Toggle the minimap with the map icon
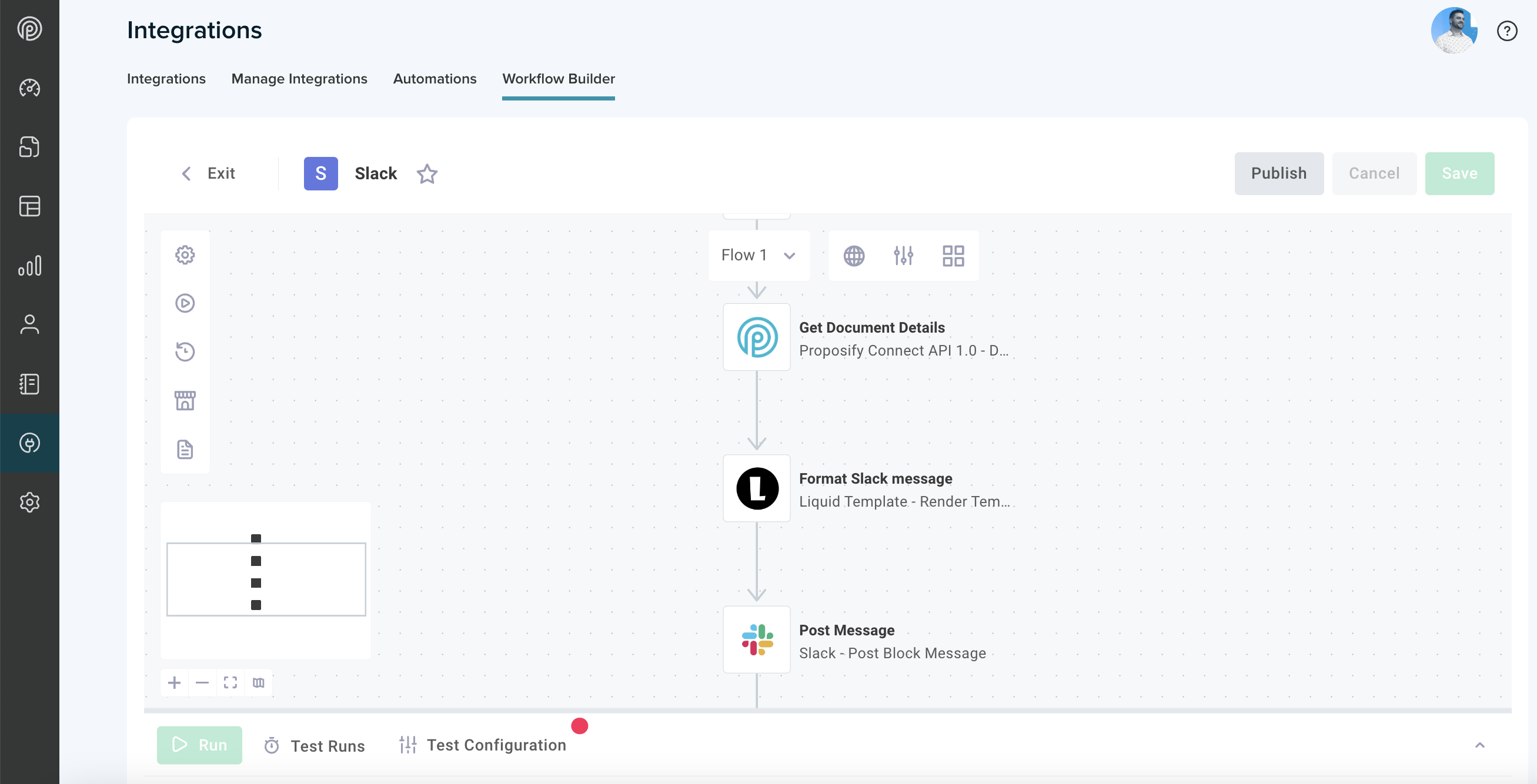Viewport: 1537px width, 784px height. coord(258,683)
